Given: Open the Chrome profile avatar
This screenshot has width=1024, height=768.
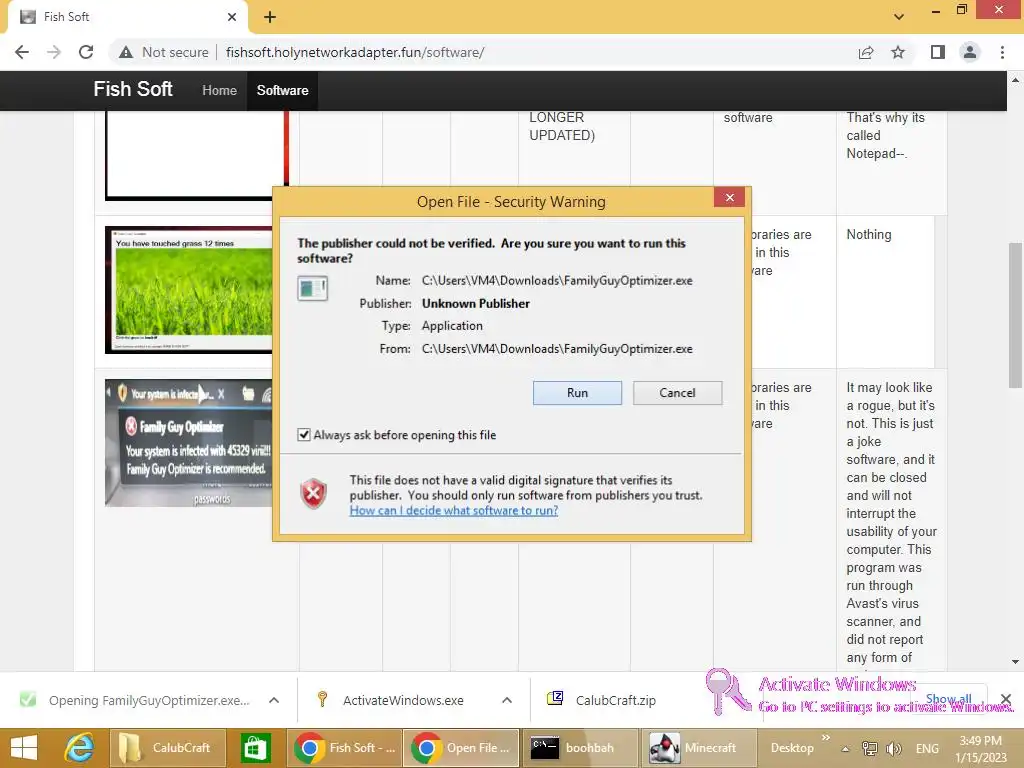Looking at the screenshot, I should pos(970,52).
